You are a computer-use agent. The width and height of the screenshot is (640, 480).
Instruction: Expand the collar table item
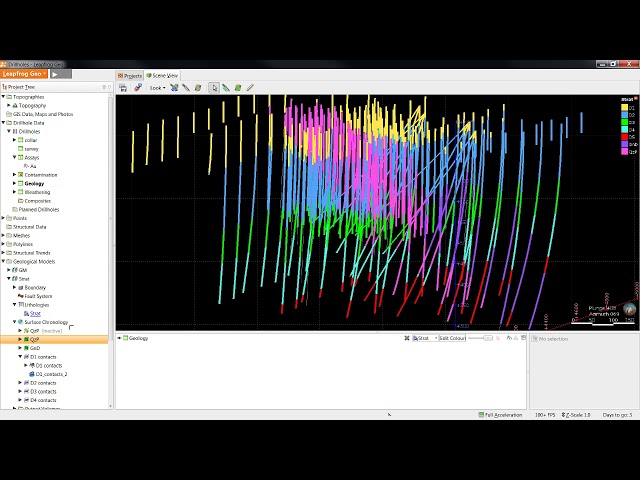(15, 140)
